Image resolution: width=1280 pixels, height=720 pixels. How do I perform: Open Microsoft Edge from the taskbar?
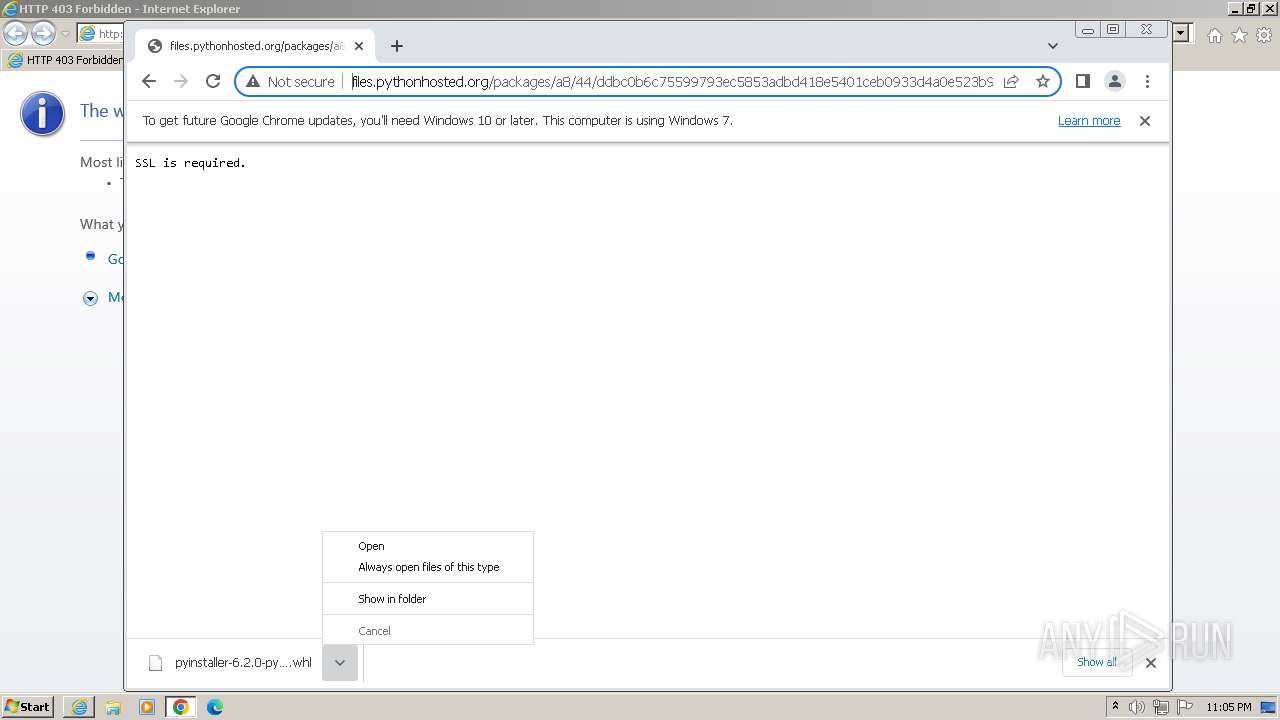tap(215, 707)
